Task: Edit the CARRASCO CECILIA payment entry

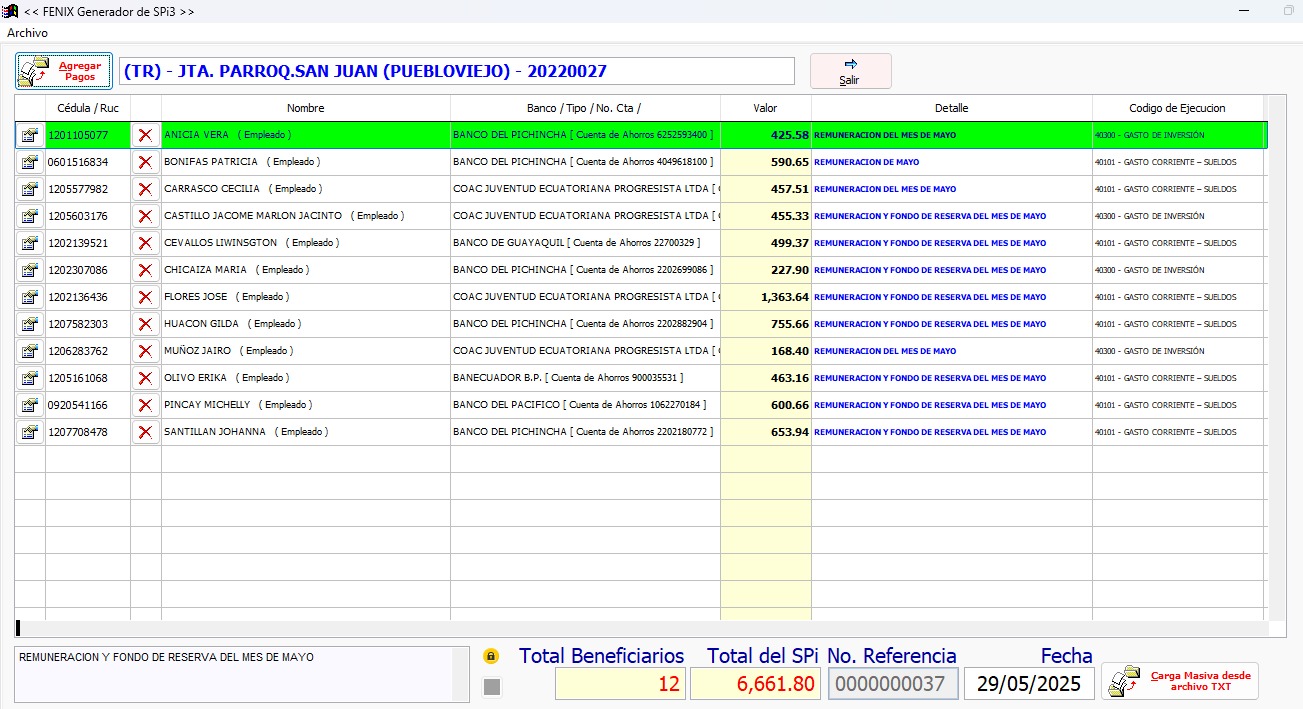Action: point(30,189)
